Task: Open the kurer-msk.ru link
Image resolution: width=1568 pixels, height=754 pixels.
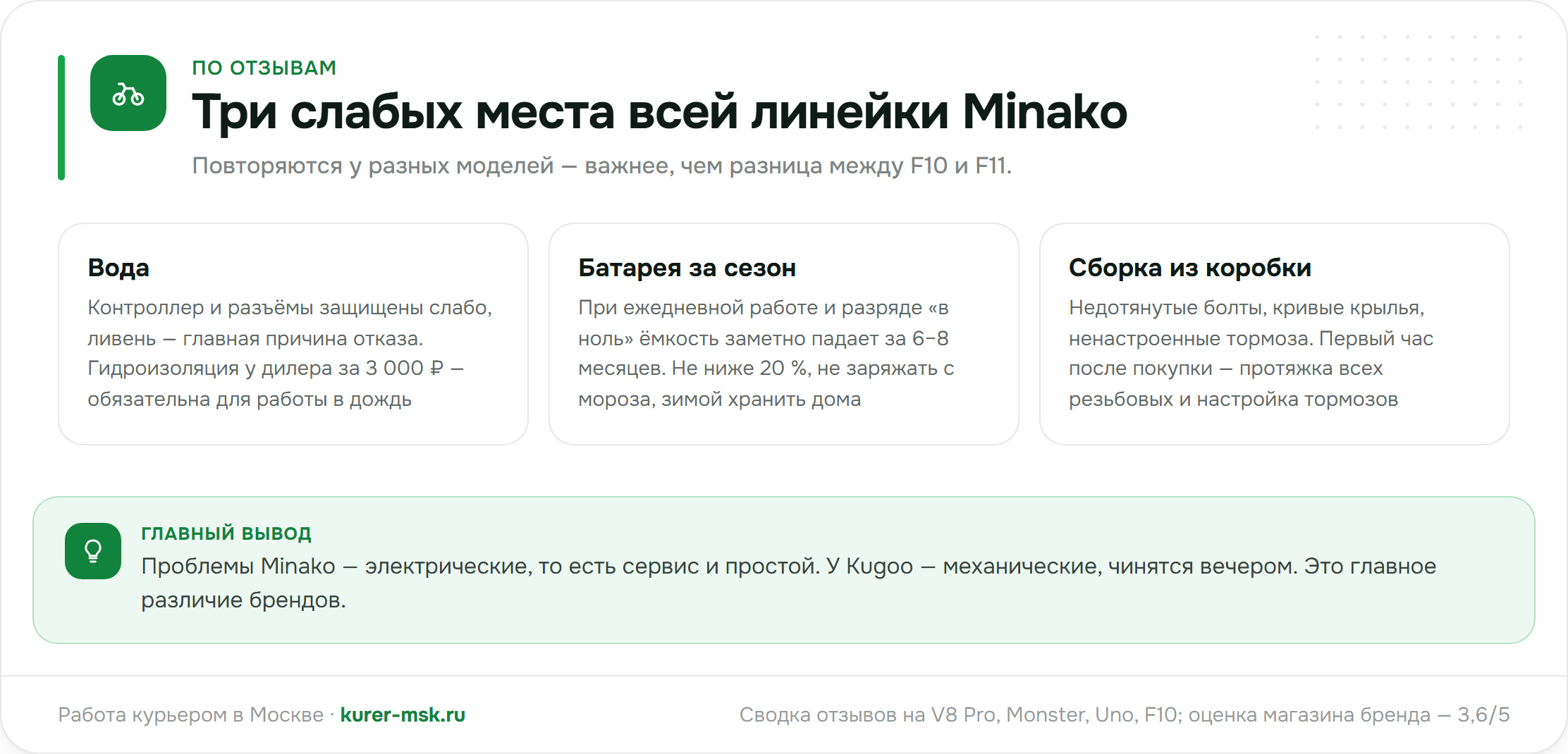Action: point(403,715)
